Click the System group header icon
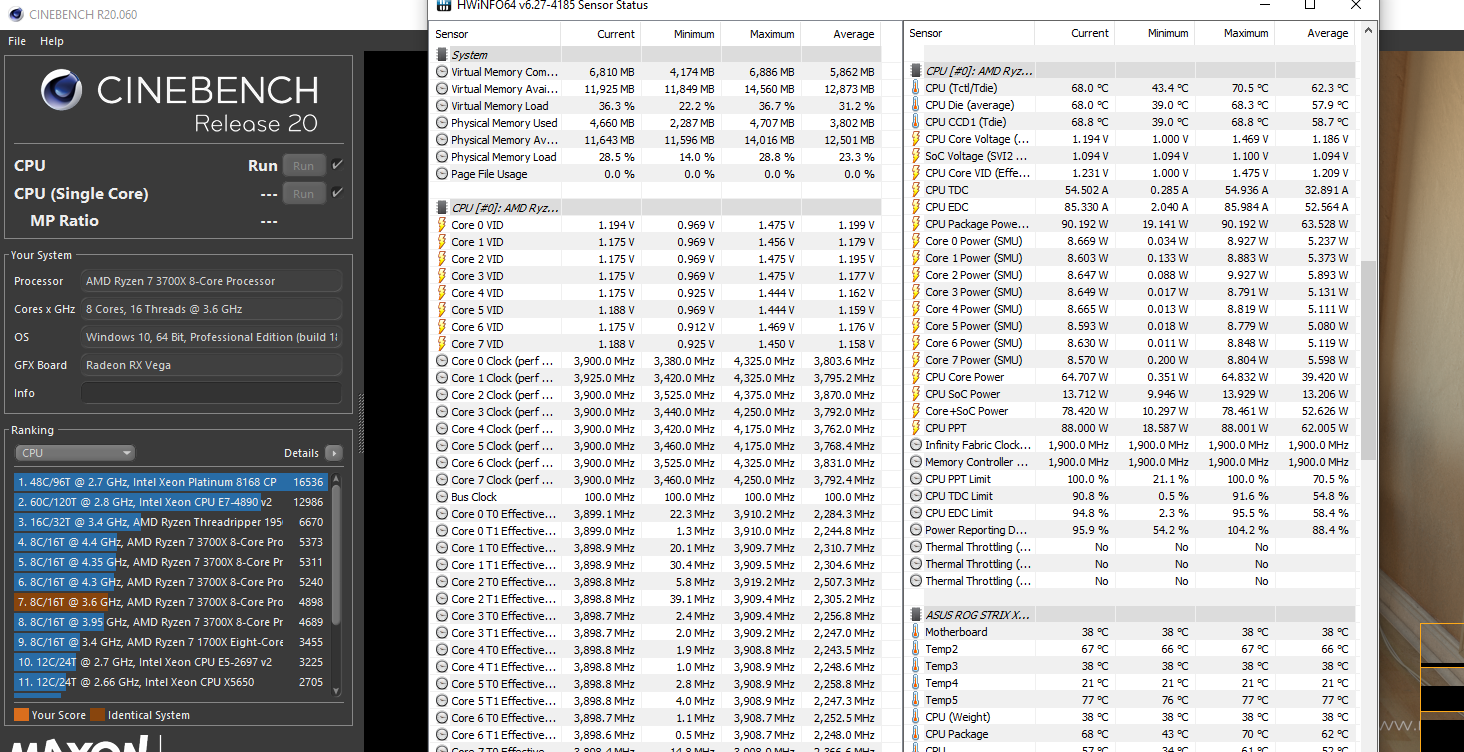The width and height of the screenshot is (1464, 752). 442,55
